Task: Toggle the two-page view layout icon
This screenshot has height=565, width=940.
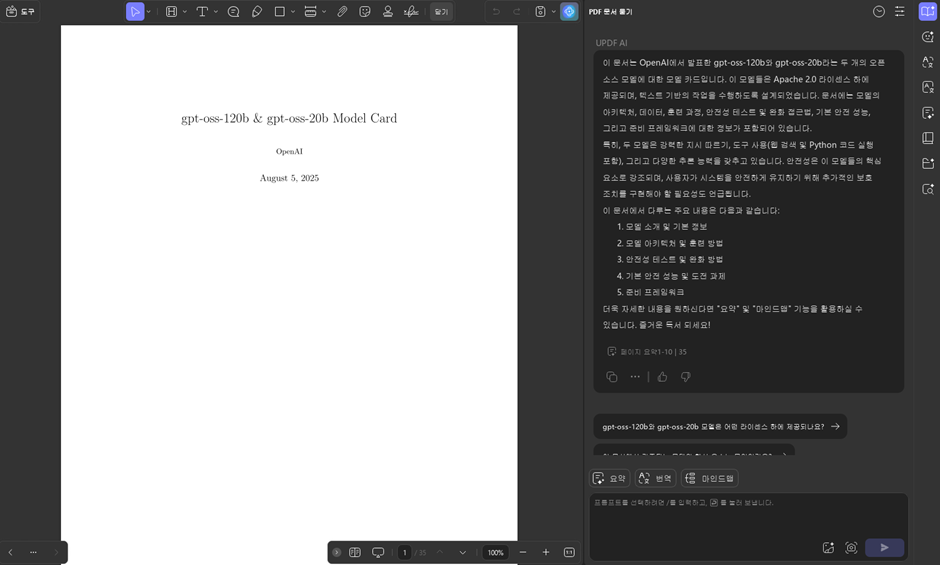Action: click(x=355, y=552)
